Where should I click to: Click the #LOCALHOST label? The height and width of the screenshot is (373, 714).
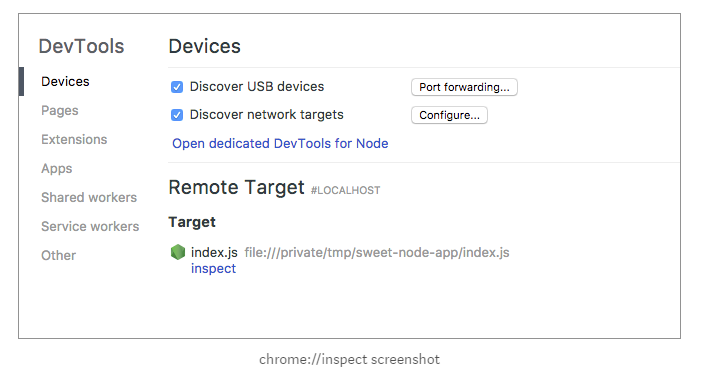click(x=345, y=190)
